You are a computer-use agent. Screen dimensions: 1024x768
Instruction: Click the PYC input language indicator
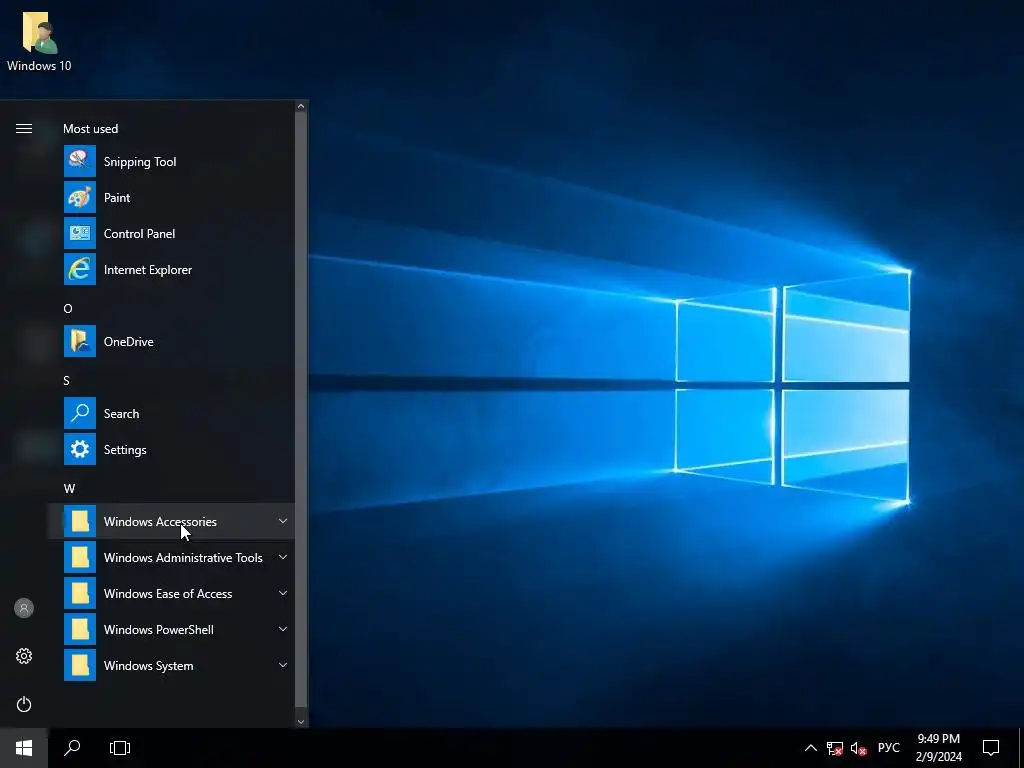(x=888, y=748)
